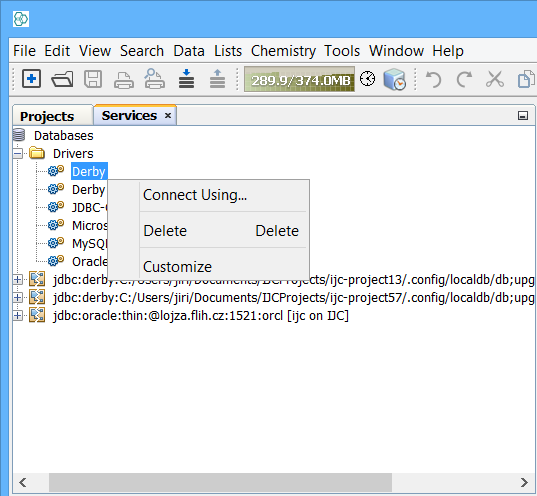Click the export upload arrow icon
This screenshot has height=496, width=537.
point(217,78)
